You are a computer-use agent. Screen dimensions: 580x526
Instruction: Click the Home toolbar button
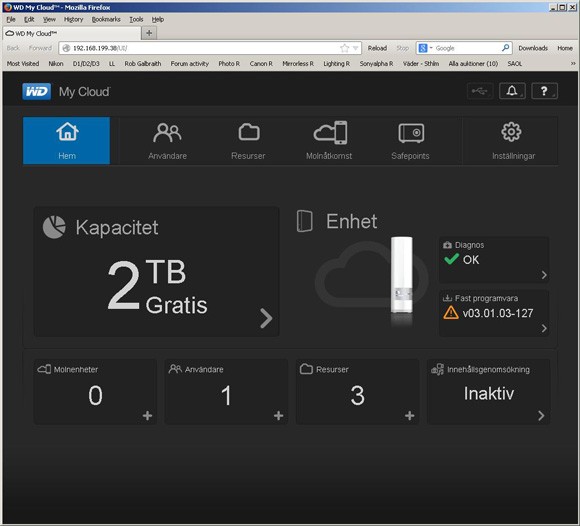click(565, 48)
